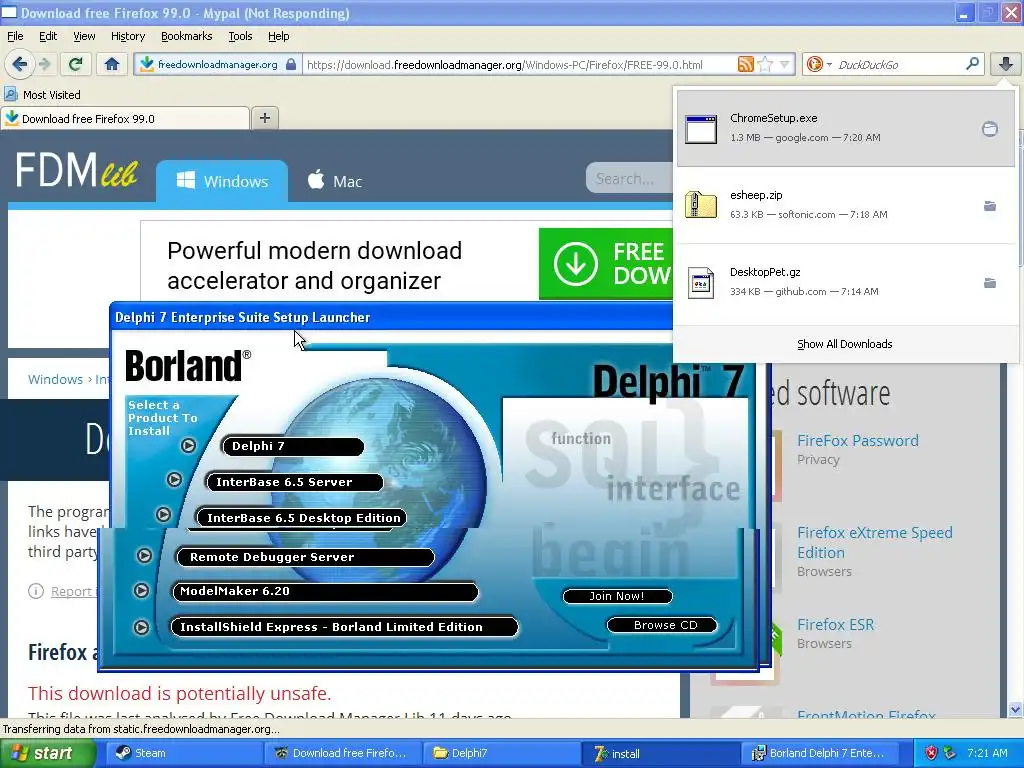Open the Windows Start menu
Image resolution: width=1024 pixels, height=768 pixels.
pyautogui.click(x=48, y=753)
